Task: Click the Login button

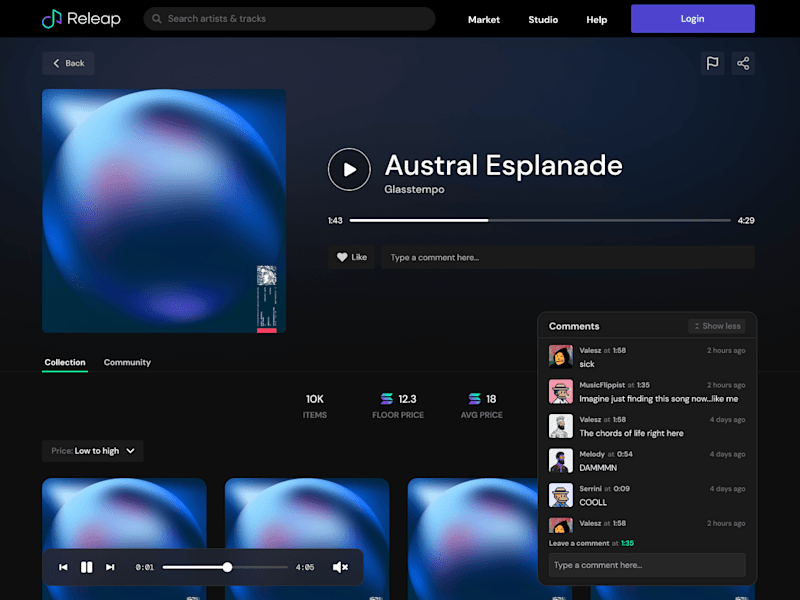Action: click(692, 19)
